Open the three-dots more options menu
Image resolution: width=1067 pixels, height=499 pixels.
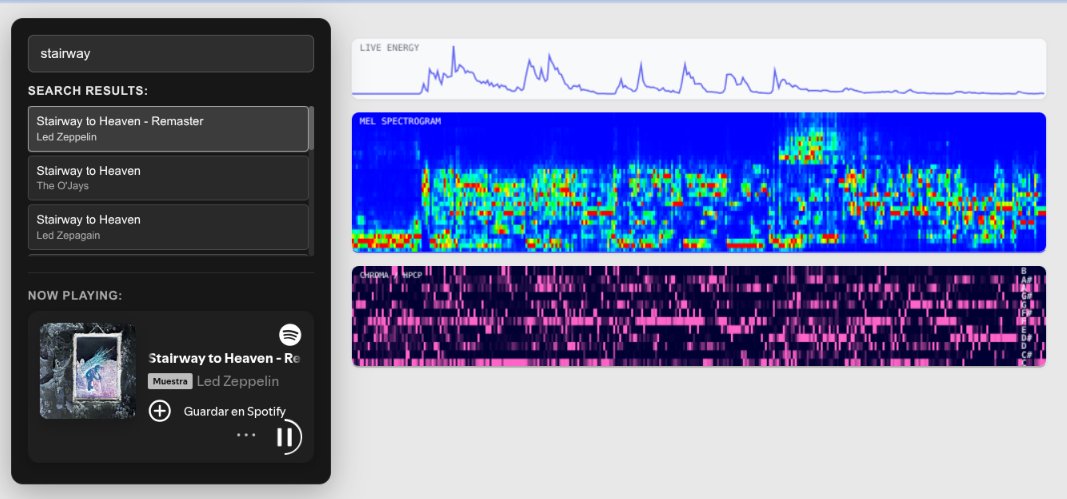click(x=246, y=434)
